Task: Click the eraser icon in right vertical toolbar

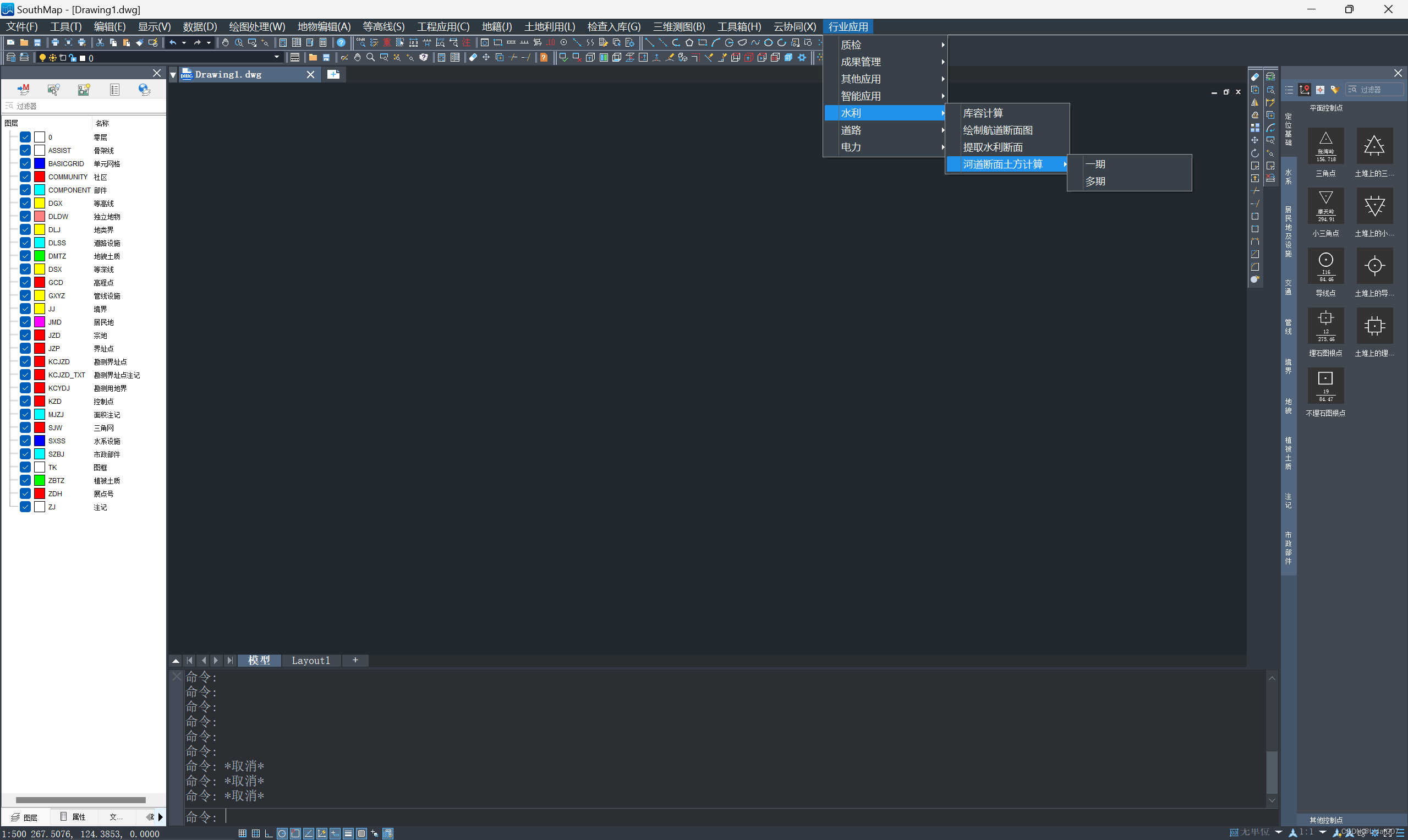Action: tap(1255, 77)
